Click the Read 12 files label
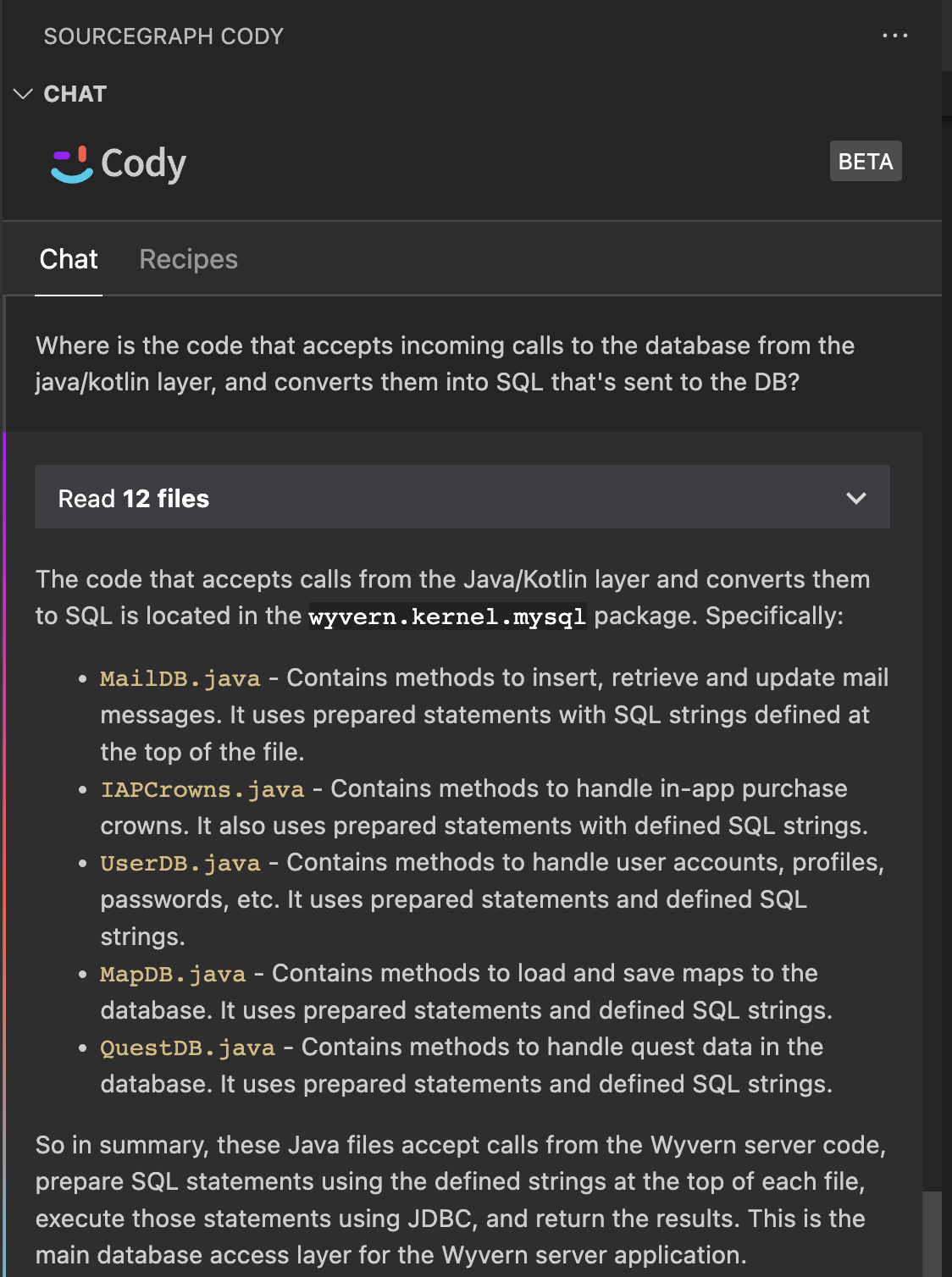The height and width of the screenshot is (1277, 952). click(134, 499)
